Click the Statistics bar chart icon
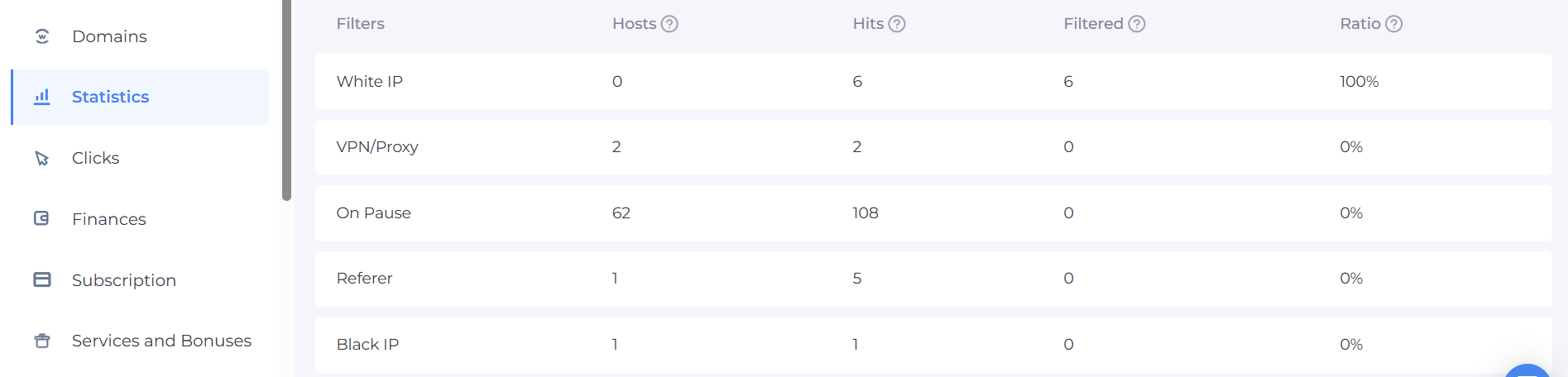 [x=42, y=97]
